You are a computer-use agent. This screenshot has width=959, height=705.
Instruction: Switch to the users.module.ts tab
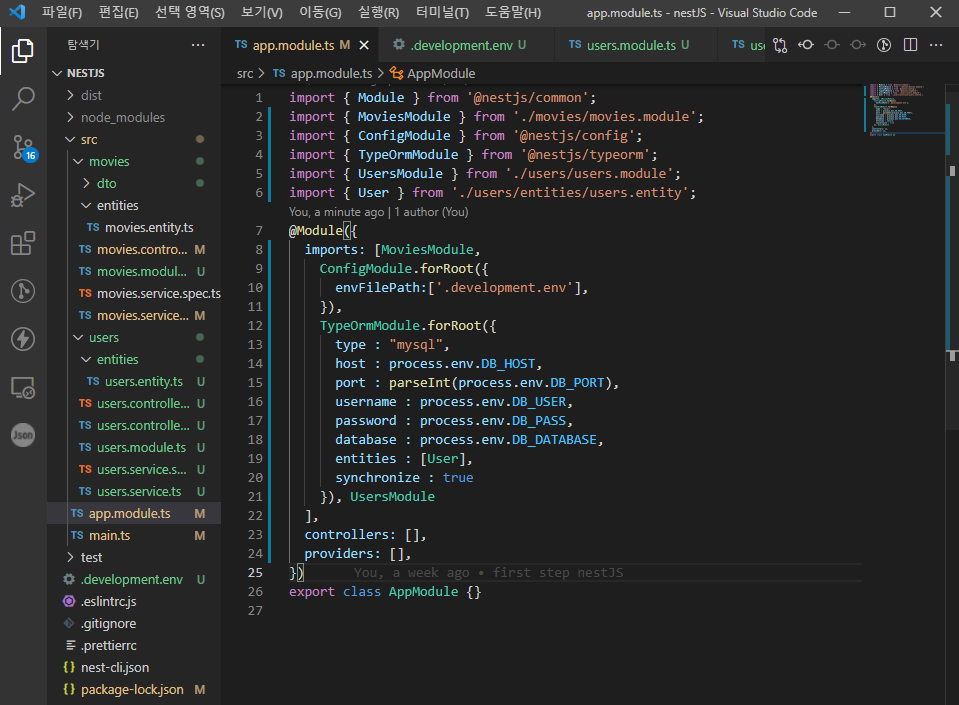[x=635, y=45]
